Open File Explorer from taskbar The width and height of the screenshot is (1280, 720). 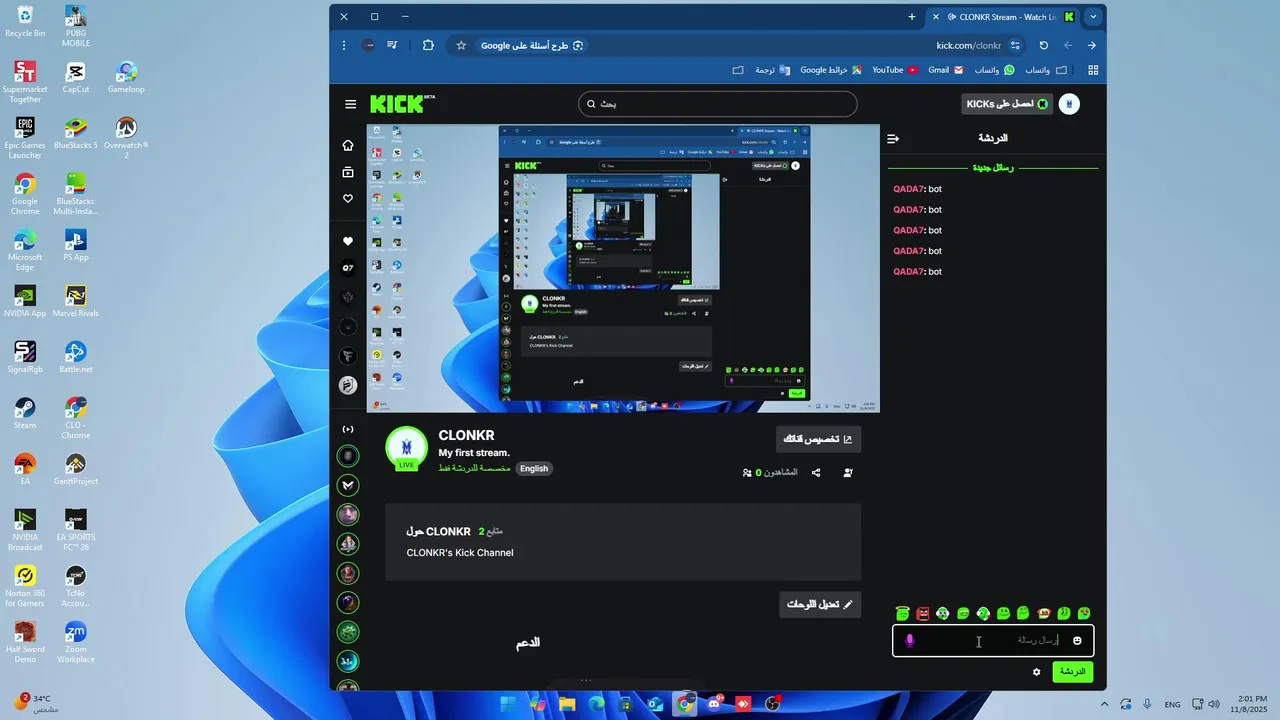coord(567,704)
